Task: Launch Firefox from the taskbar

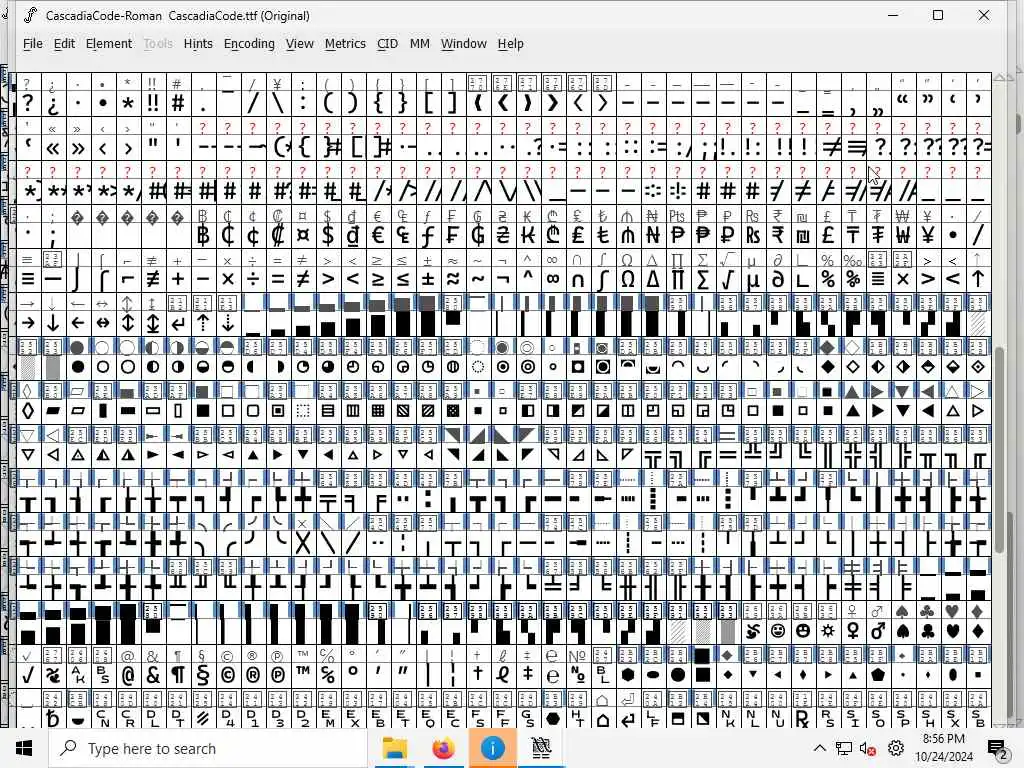Action: click(443, 748)
